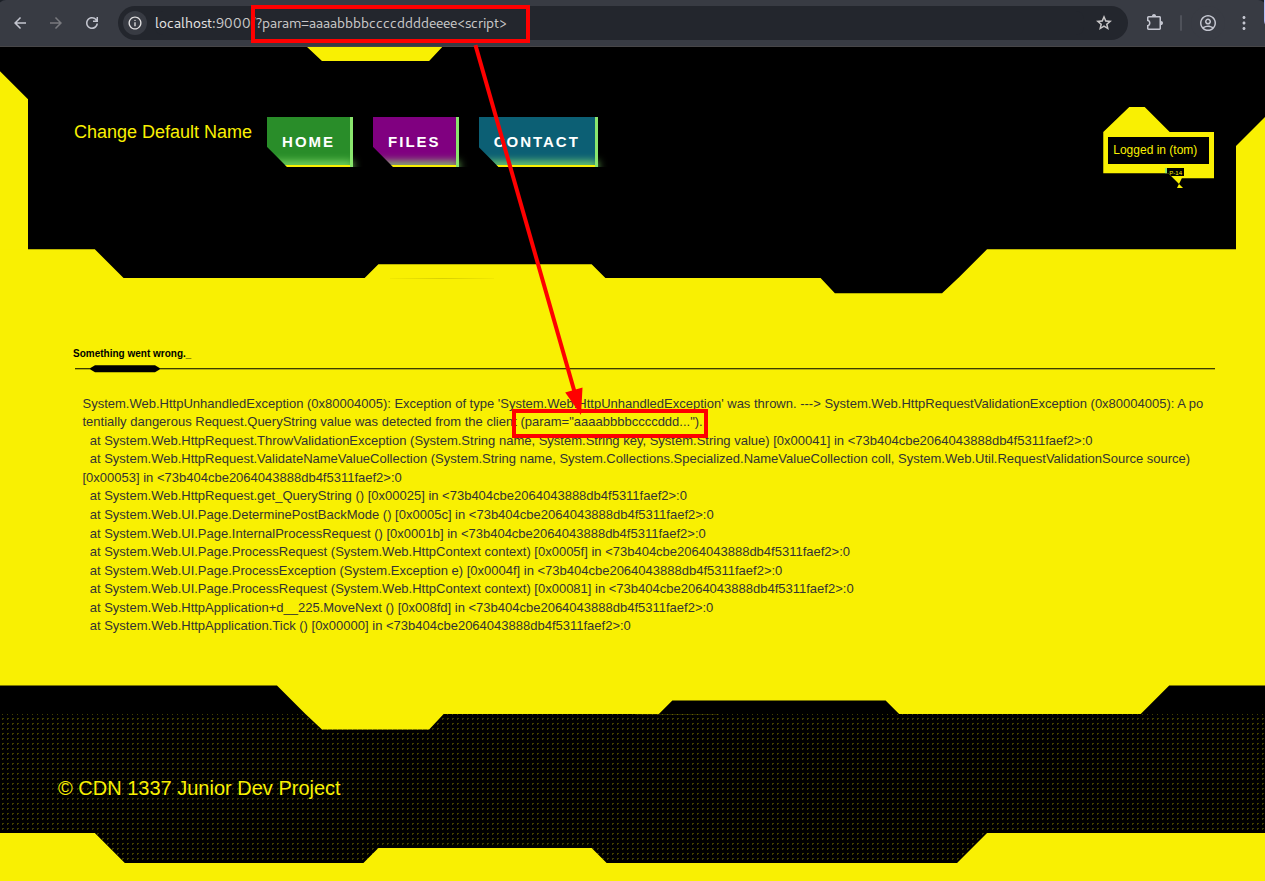The width and height of the screenshot is (1265, 881).
Task: Open the browser profile avatar
Action: [x=1207, y=23]
